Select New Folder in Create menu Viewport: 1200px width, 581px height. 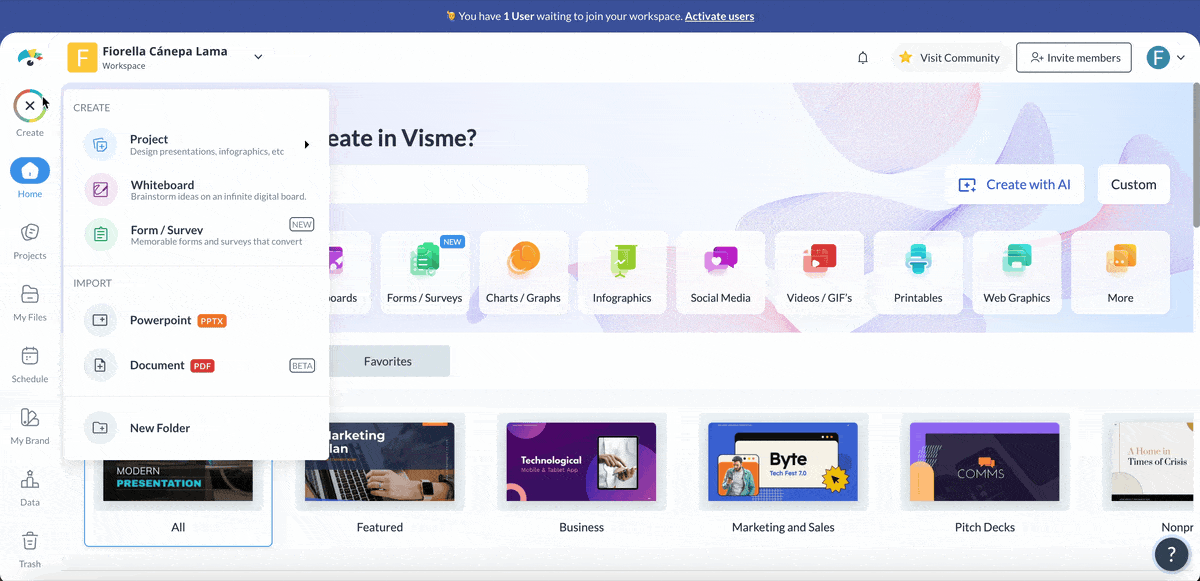160,428
